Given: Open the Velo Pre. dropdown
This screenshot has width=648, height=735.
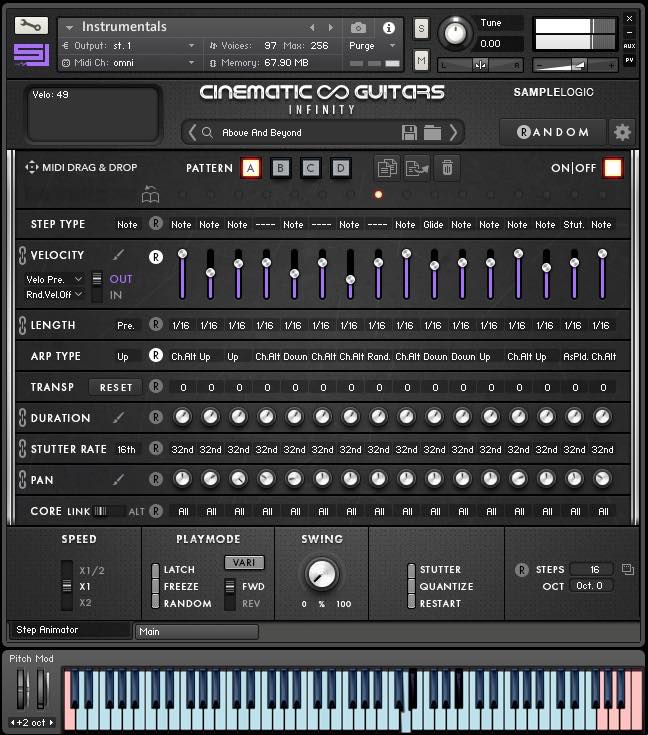Looking at the screenshot, I should [54, 279].
